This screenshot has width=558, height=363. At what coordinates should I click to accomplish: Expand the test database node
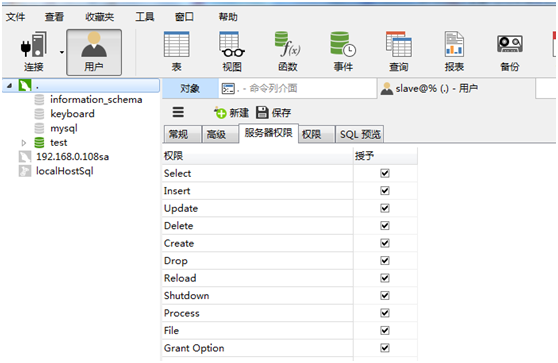(x=24, y=143)
